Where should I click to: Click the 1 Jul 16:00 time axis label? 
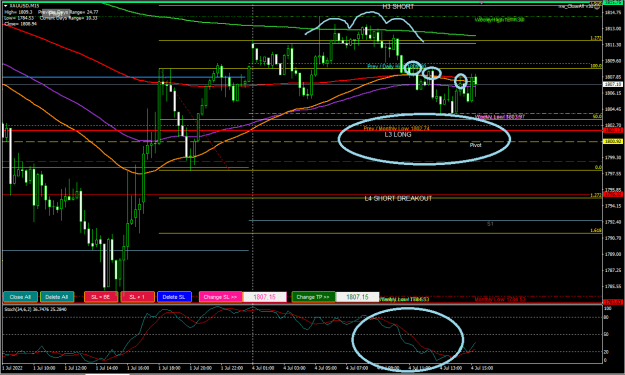(138, 368)
